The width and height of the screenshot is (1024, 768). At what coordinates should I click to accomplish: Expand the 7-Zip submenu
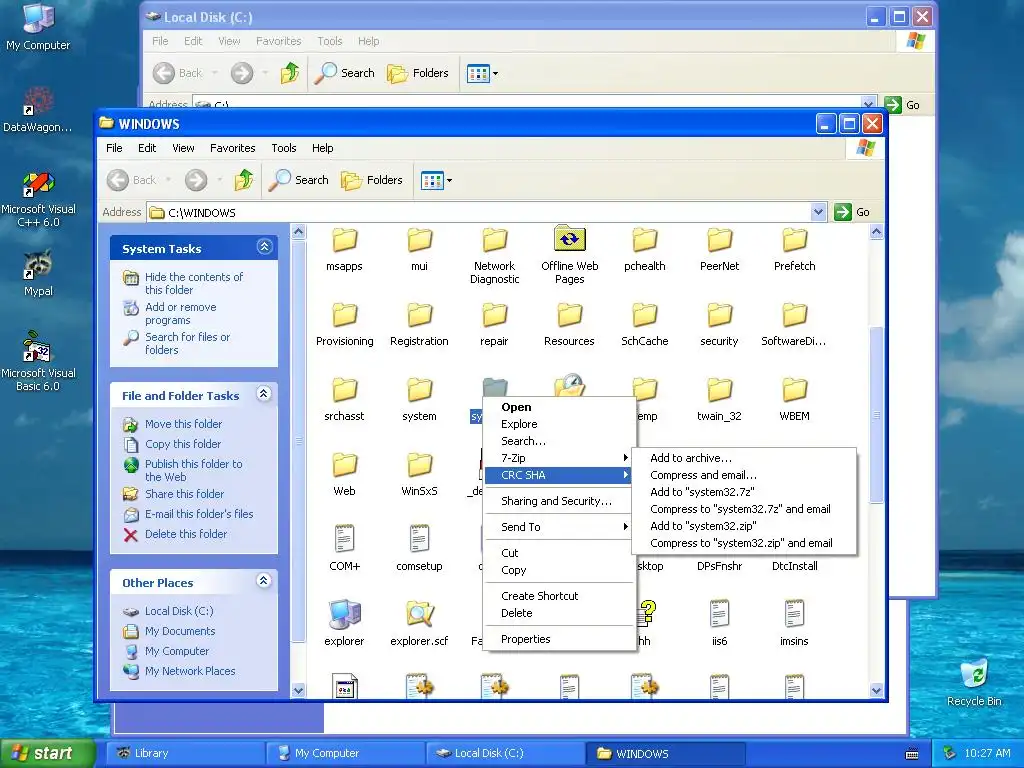[x=560, y=458]
